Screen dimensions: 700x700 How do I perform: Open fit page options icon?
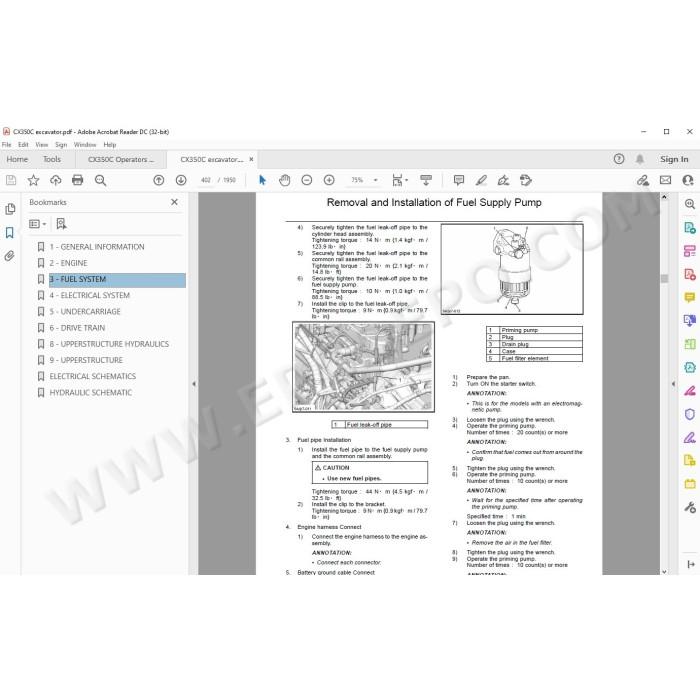(400, 180)
